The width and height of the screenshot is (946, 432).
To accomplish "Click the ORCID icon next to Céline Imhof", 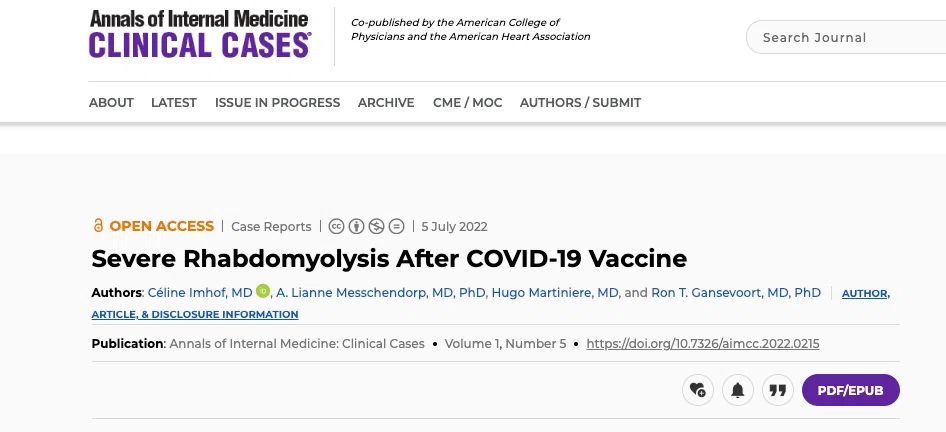I will [262, 291].
